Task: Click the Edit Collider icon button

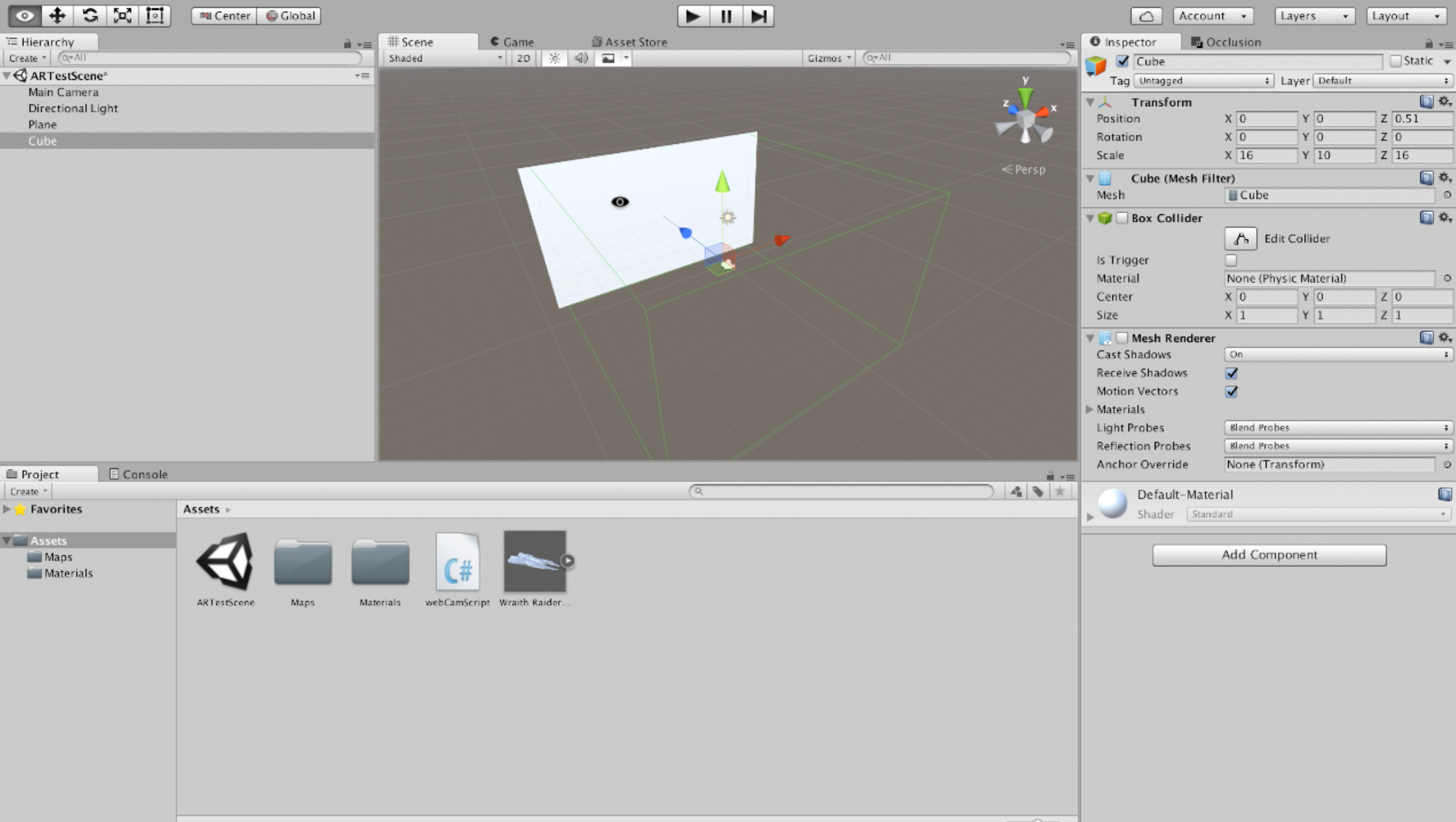Action: [1240, 238]
